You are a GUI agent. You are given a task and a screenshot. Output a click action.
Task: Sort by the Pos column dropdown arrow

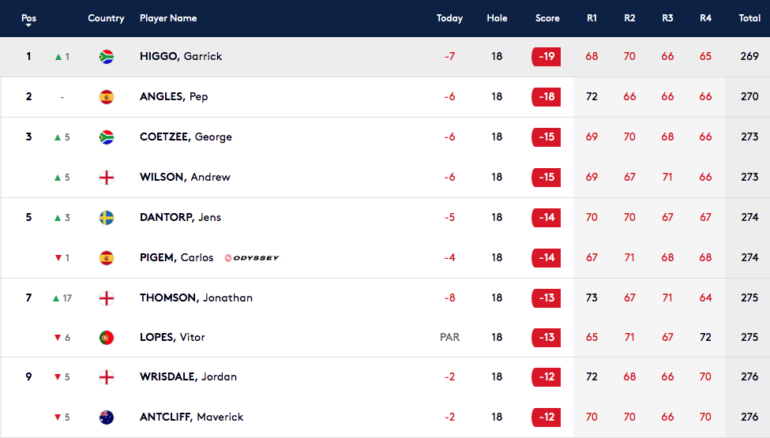28,25
